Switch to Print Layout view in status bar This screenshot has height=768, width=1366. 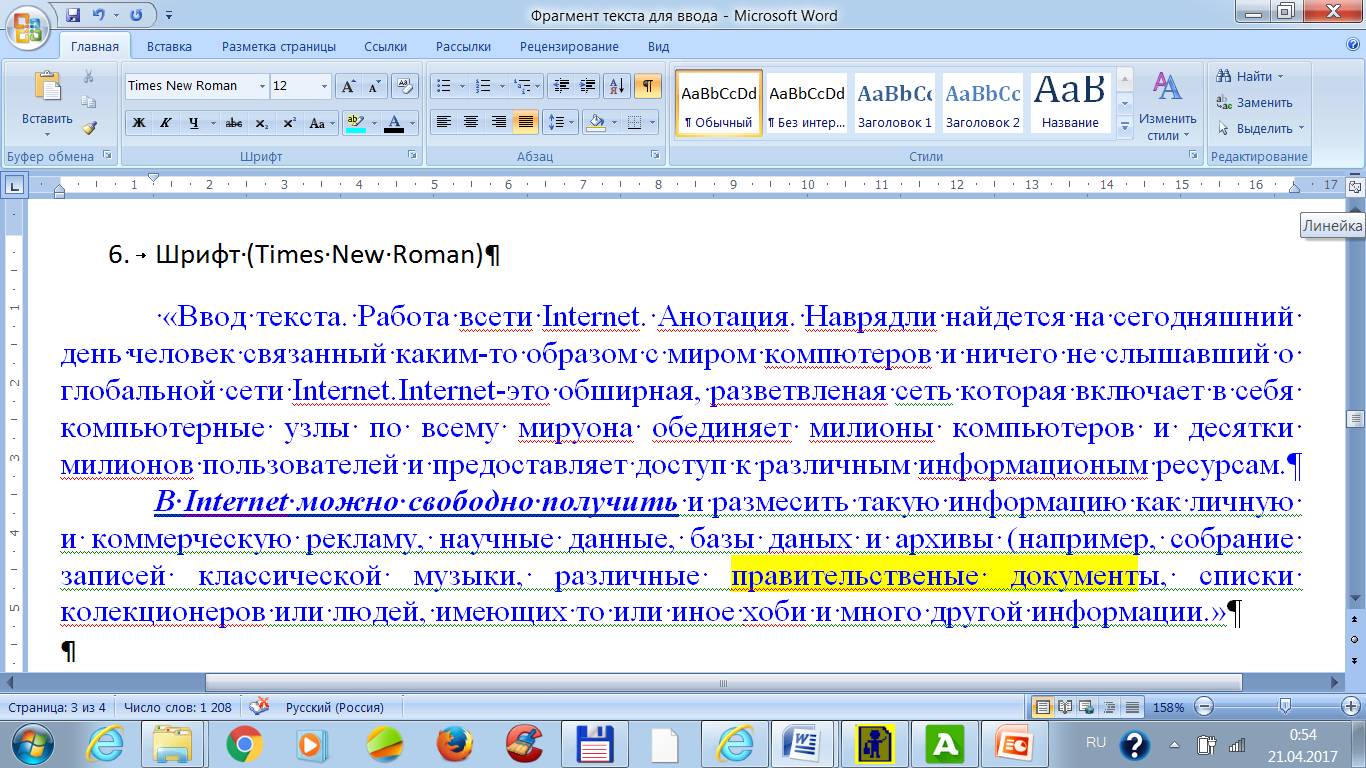click(1044, 707)
